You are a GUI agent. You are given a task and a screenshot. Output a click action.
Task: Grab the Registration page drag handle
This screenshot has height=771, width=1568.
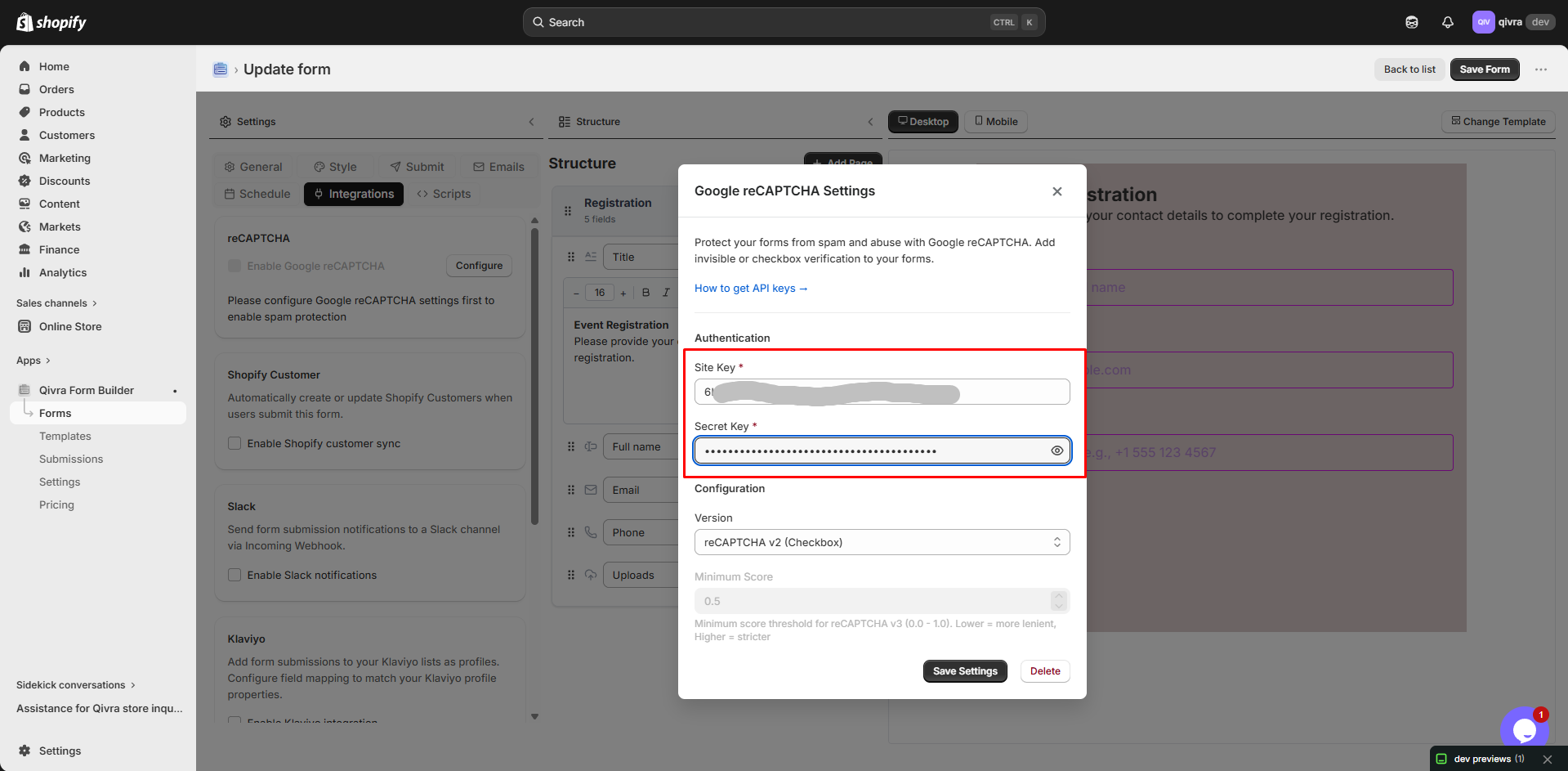(568, 210)
